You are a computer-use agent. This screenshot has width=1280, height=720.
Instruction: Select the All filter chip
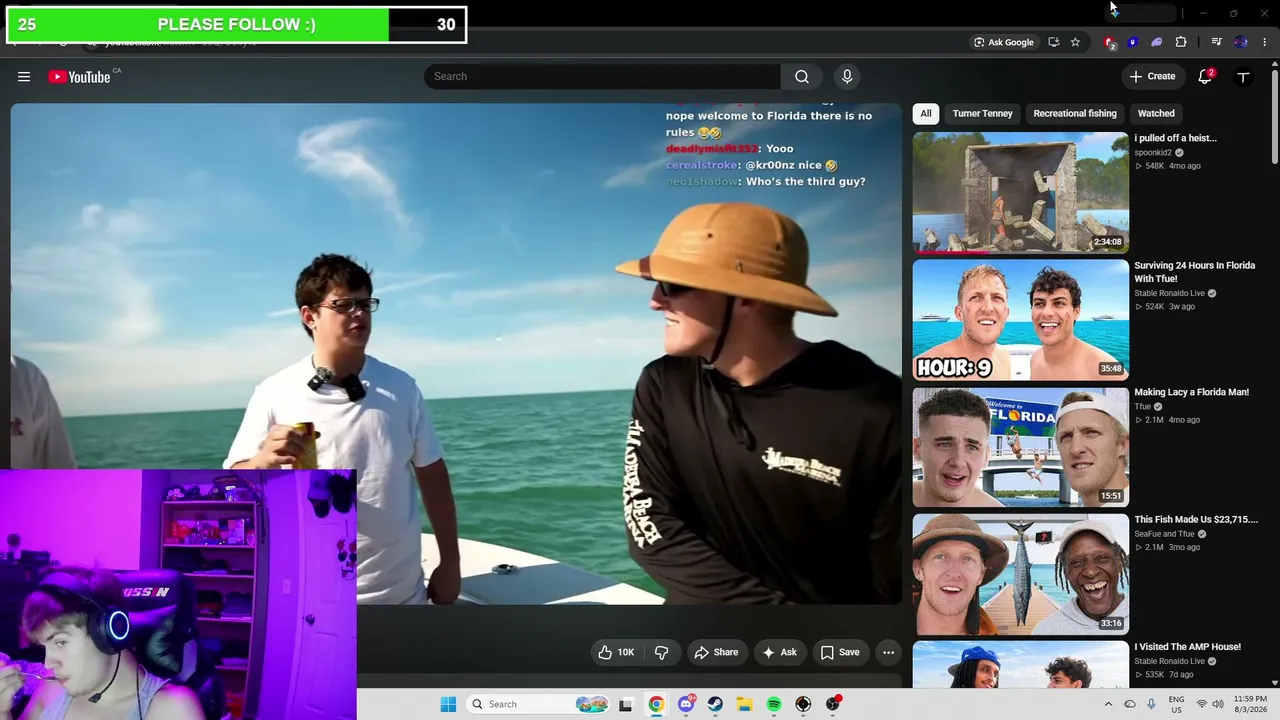(x=926, y=114)
